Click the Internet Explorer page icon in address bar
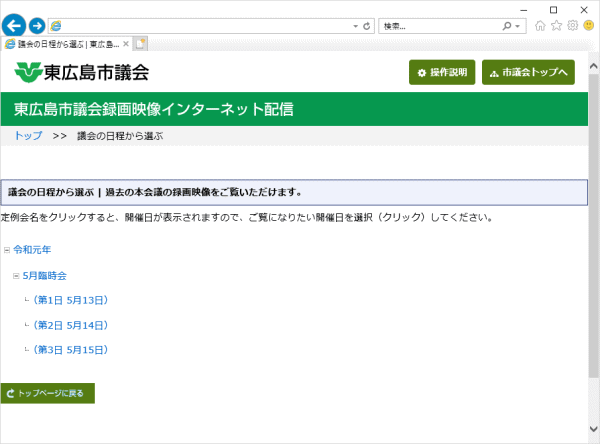 click(56, 26)
